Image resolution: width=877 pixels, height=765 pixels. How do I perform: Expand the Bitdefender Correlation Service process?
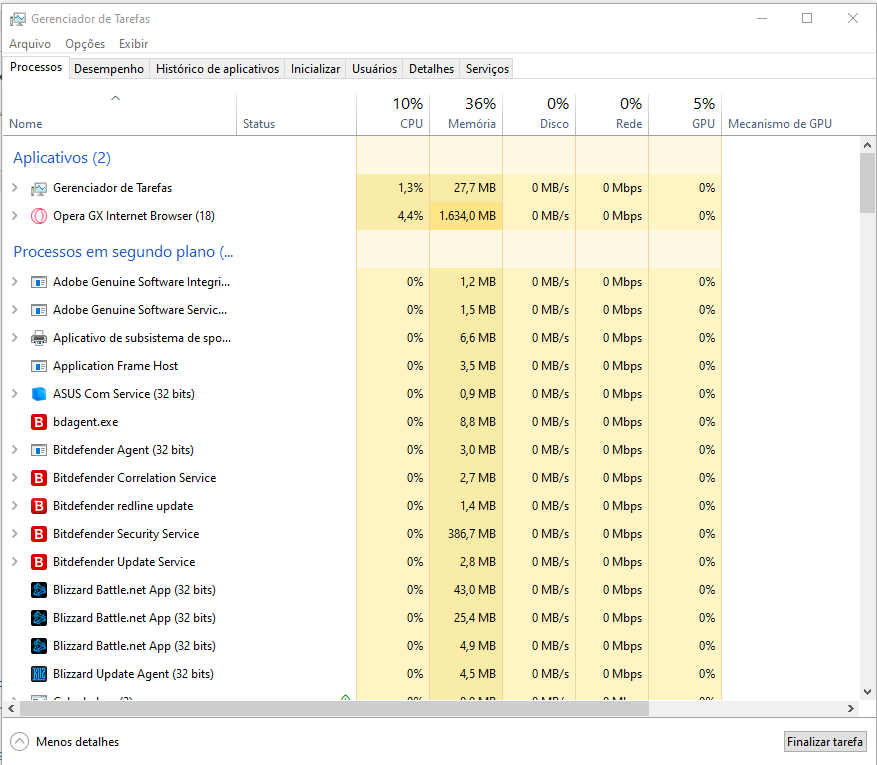pos(15,478)
